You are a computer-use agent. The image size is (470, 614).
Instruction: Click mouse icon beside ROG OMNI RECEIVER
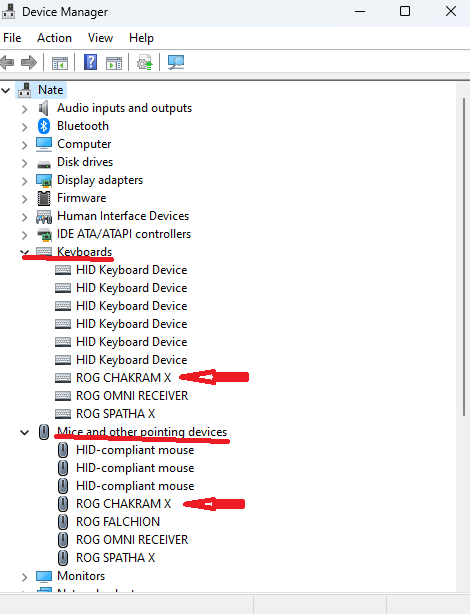(63, 540)
